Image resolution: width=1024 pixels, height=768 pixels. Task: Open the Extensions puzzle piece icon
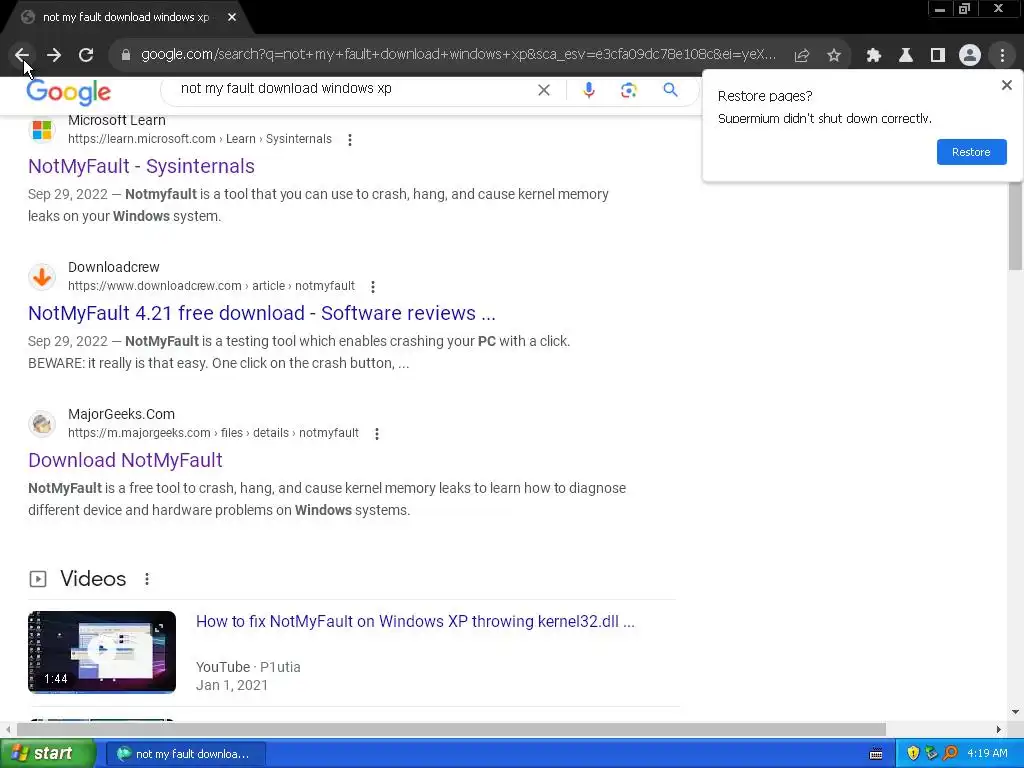tap(874, 56)
